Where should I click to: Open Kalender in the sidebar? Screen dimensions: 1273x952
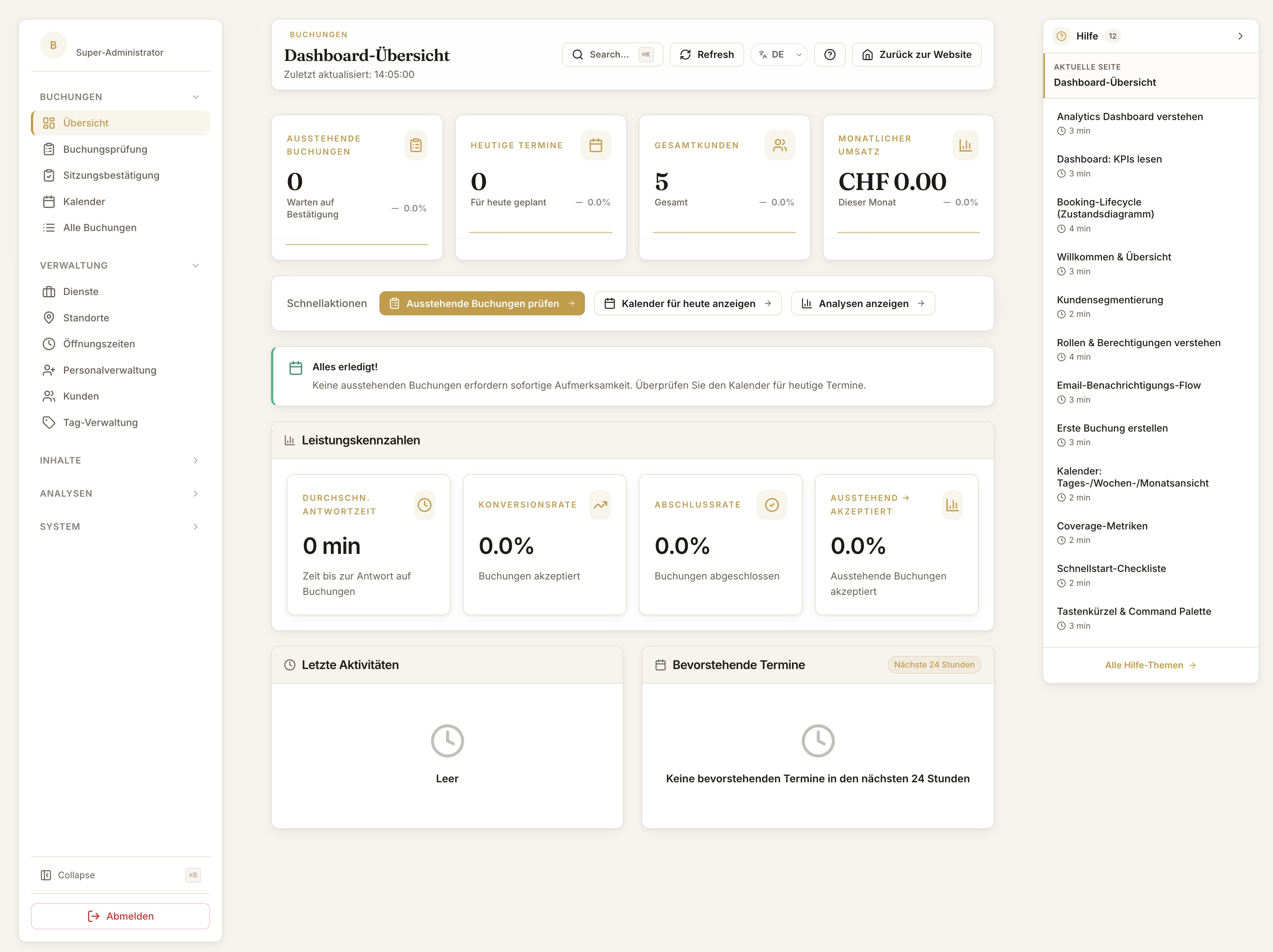(x=84, y=201)
